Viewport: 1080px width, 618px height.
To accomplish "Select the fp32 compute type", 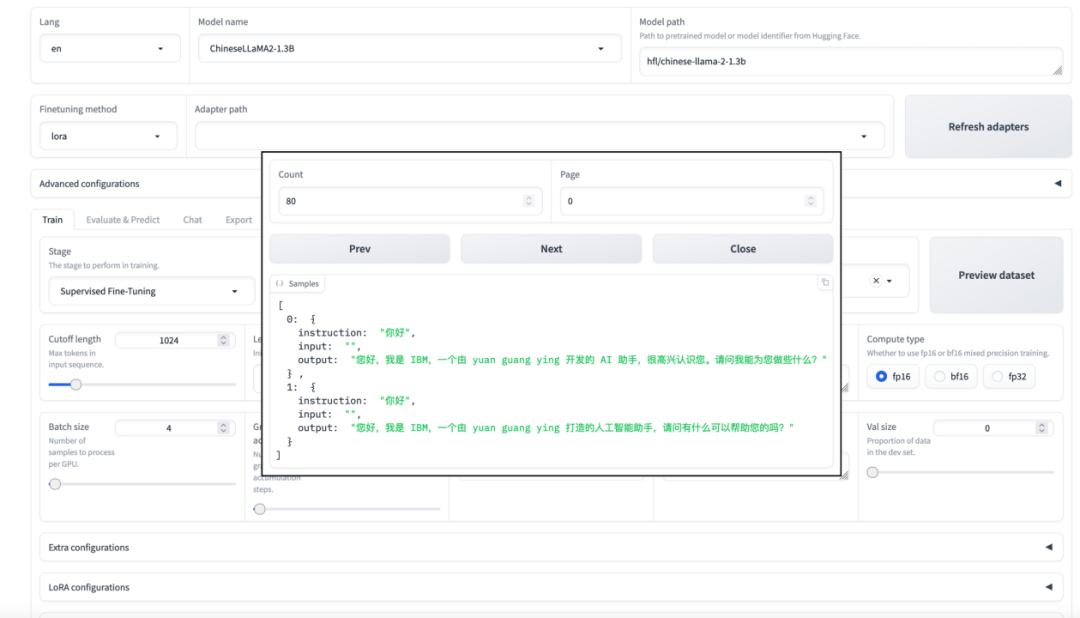I will point(1008,376).
